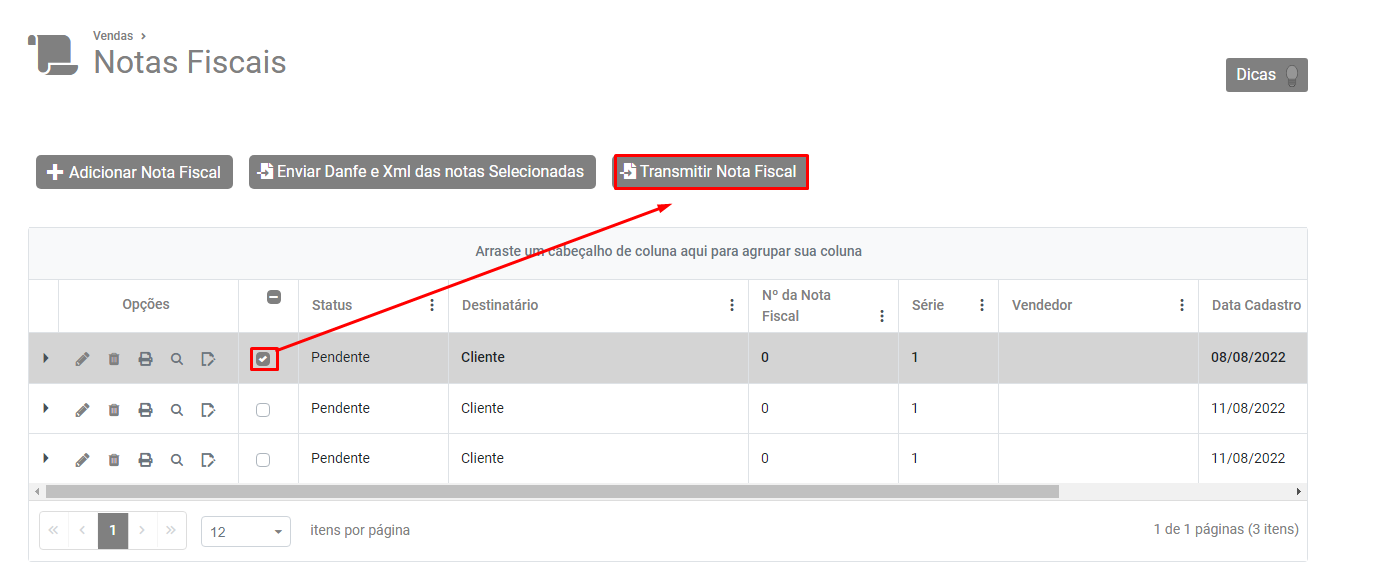Screen dimensions: 1378x587
Task: Click Enviar Danfe e Xml das notas Selecionadas
Action: click(x=422, y=172)
